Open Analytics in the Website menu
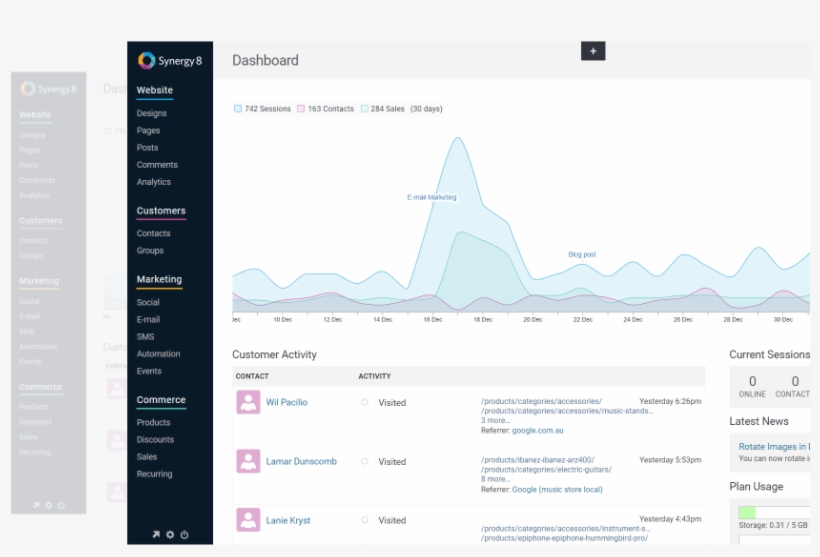Image resolution: width=820 pixels, height=557 pixels. click(154, 182)
